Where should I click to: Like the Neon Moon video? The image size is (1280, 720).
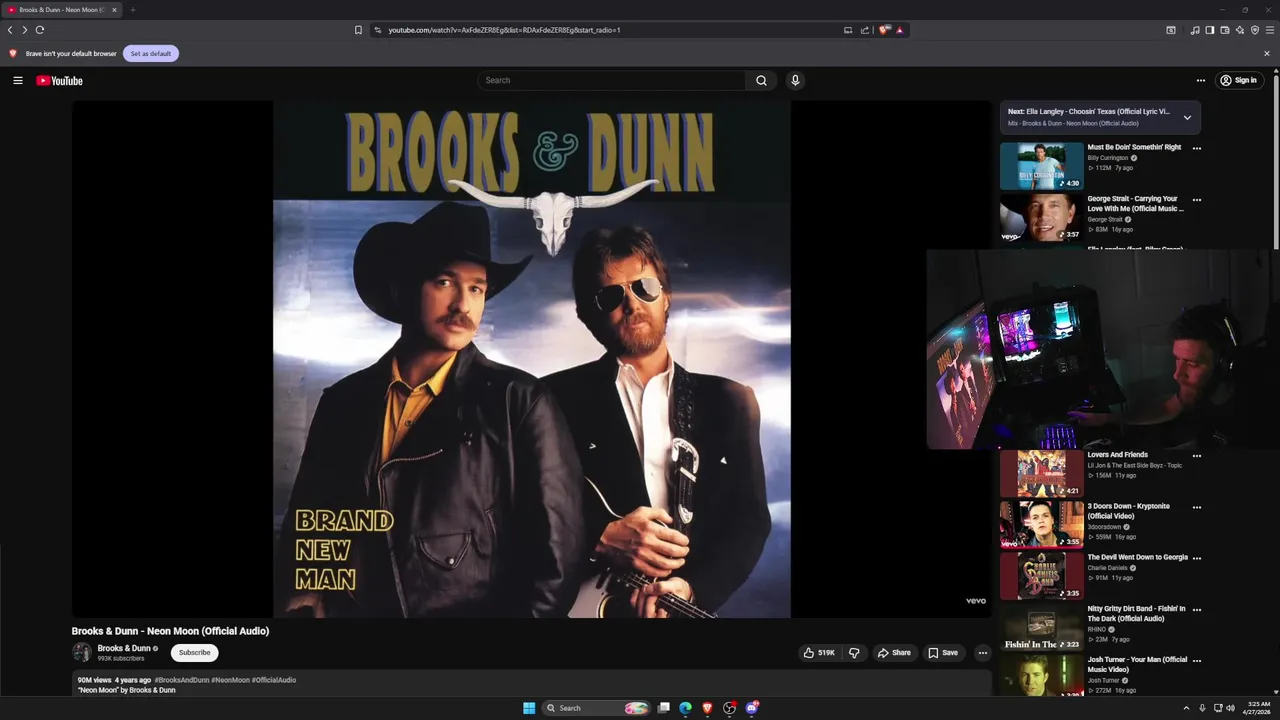819,653
